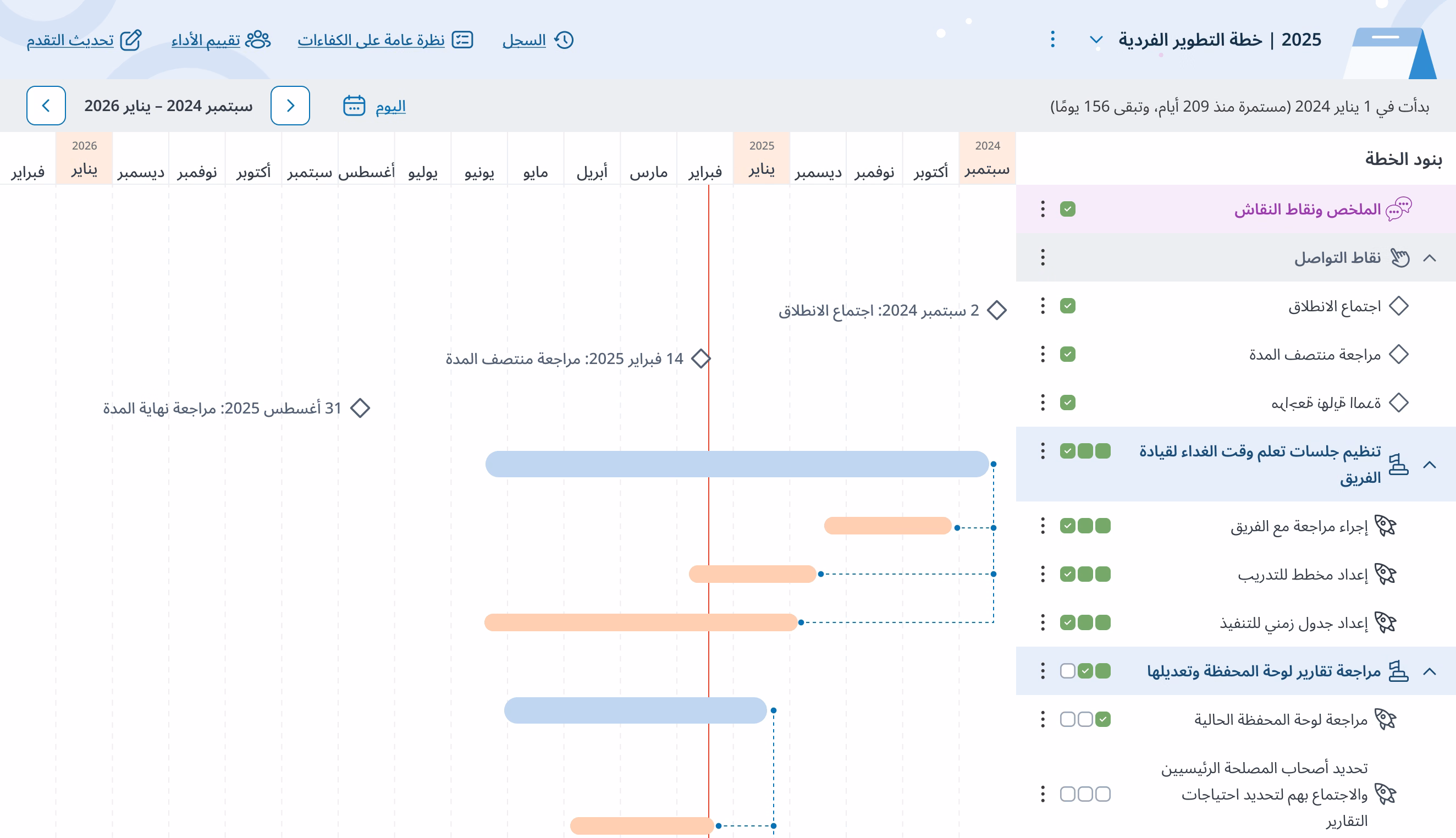Image resolution: width=1456 pixels, height=838 pixels.
Task: Click the history clock icon beside السجل
Action: [x=564, y=40]
